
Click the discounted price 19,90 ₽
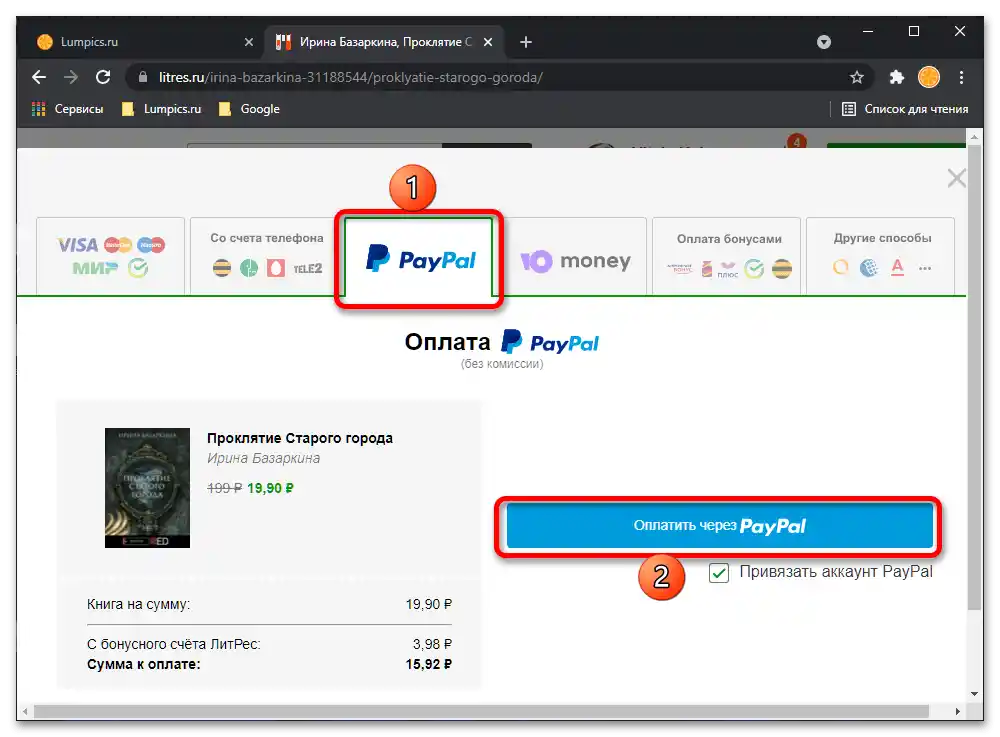pyautogui.click(x=270, y=488)
